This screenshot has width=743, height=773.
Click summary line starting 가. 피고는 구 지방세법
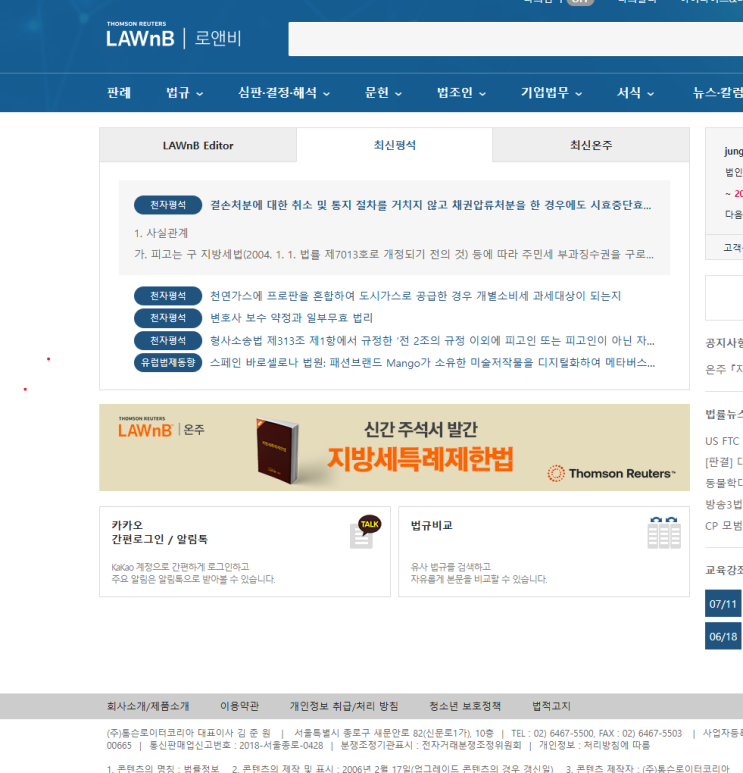[393, 254]
